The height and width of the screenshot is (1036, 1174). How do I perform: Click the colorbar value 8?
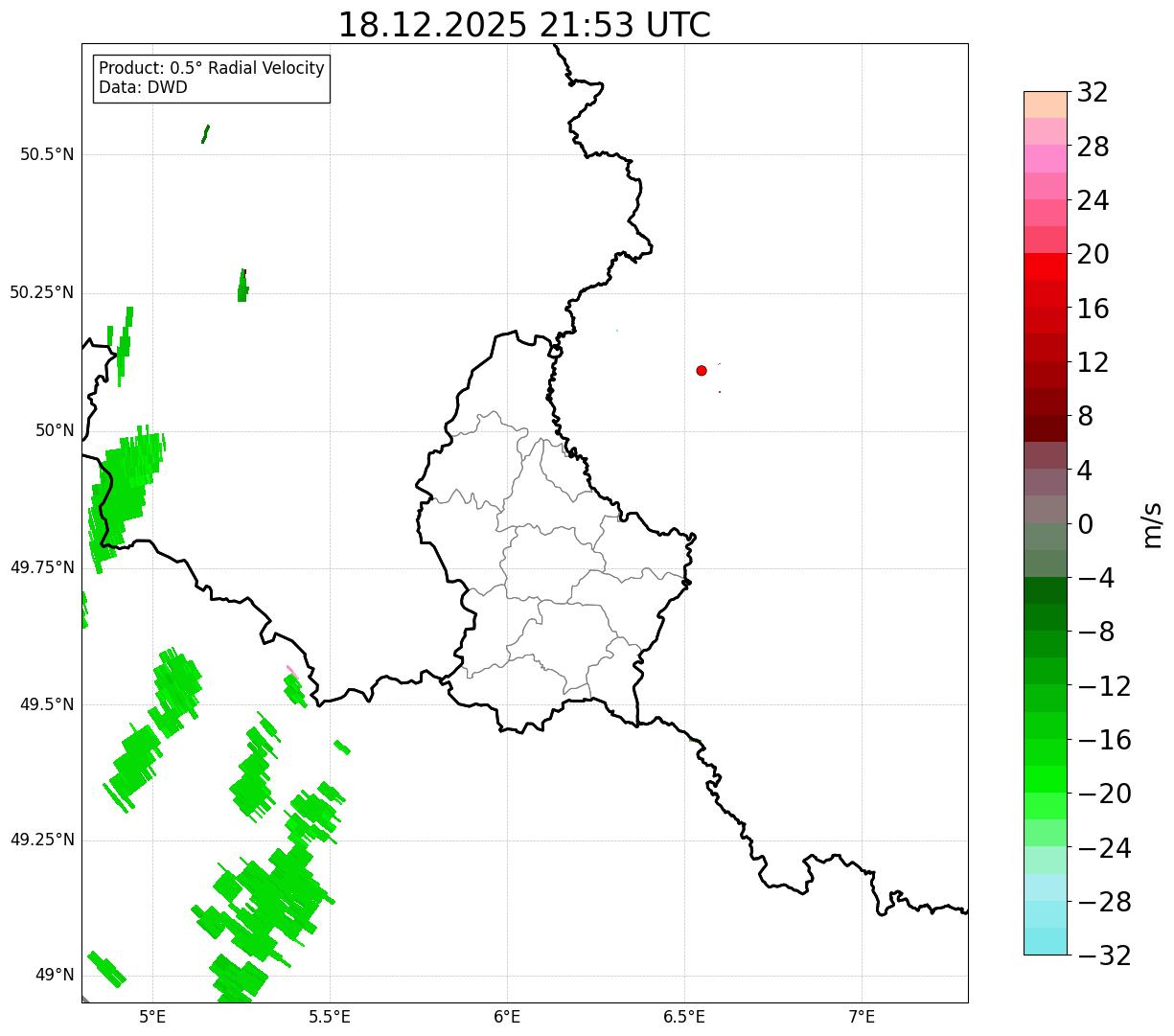pyautogui.click(x=1085, y=416)
